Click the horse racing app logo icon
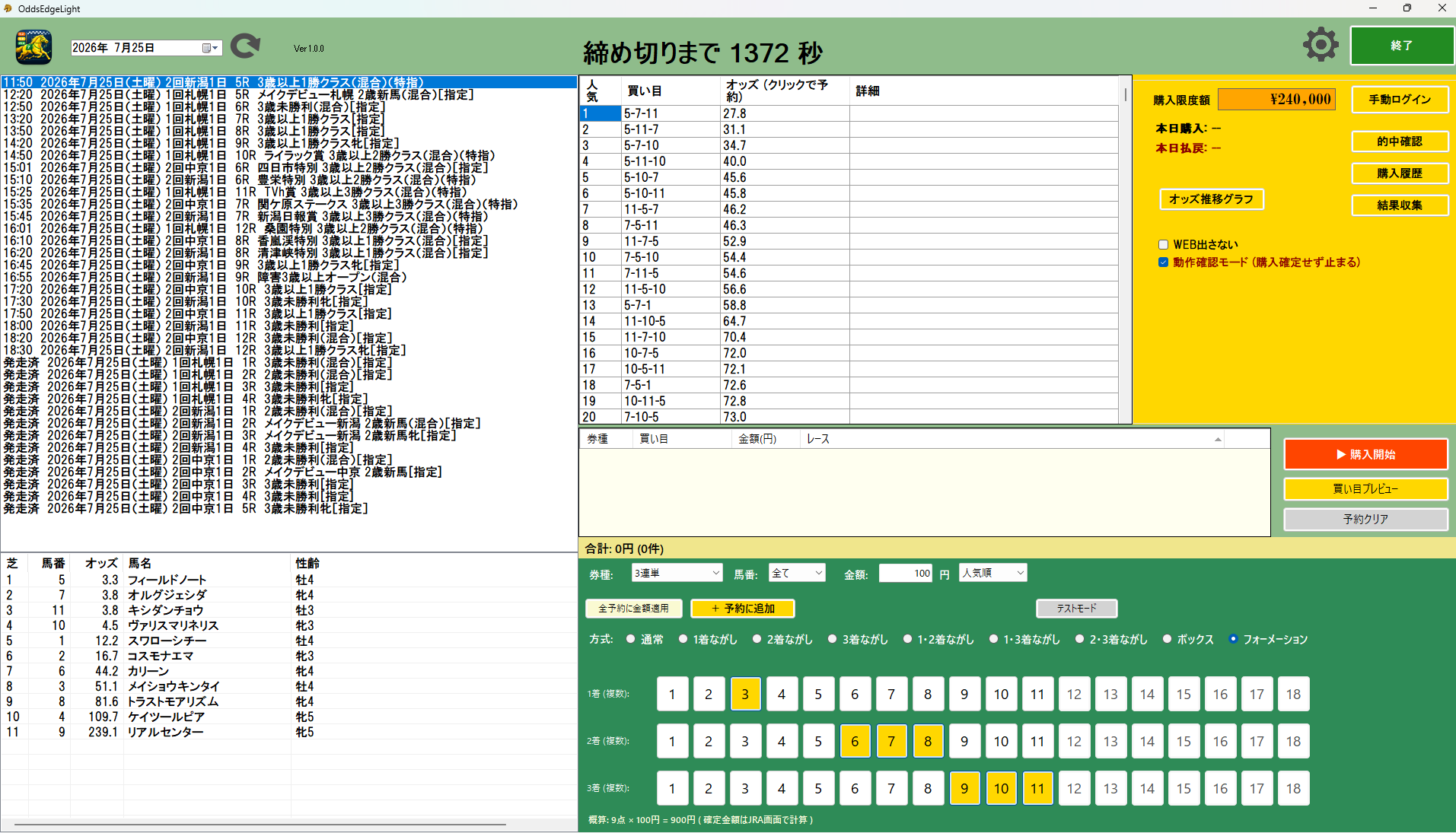Viewport: 1456px width, 833px height. [34, 47]
